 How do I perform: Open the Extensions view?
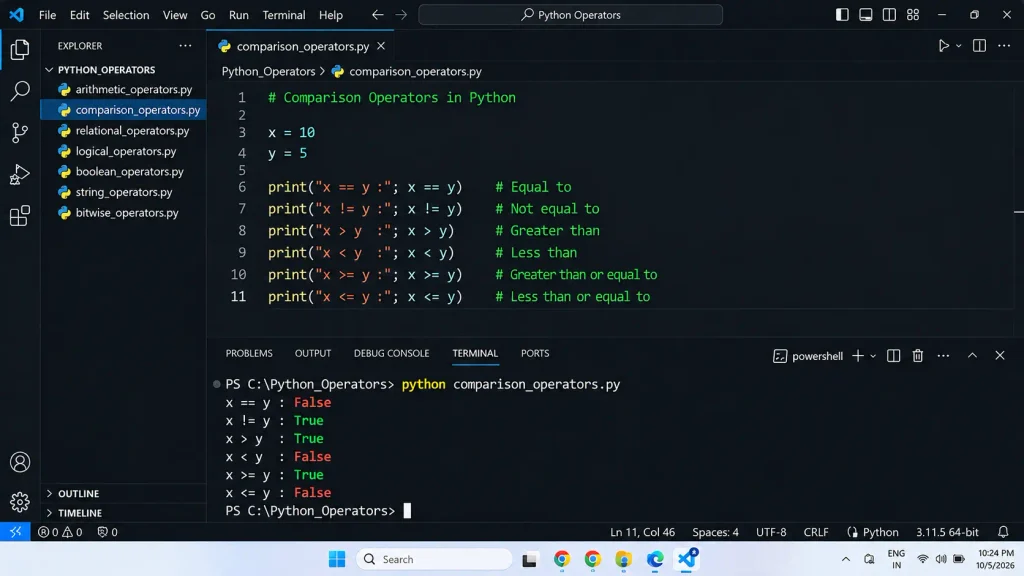click(20, 216)
